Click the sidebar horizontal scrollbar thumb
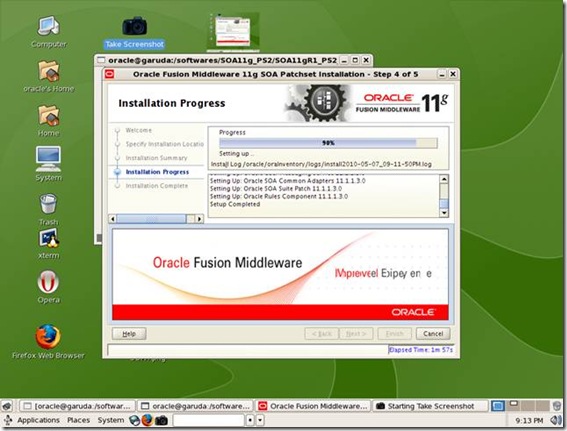Screen dimensions: 567x431 coord(152,219)
